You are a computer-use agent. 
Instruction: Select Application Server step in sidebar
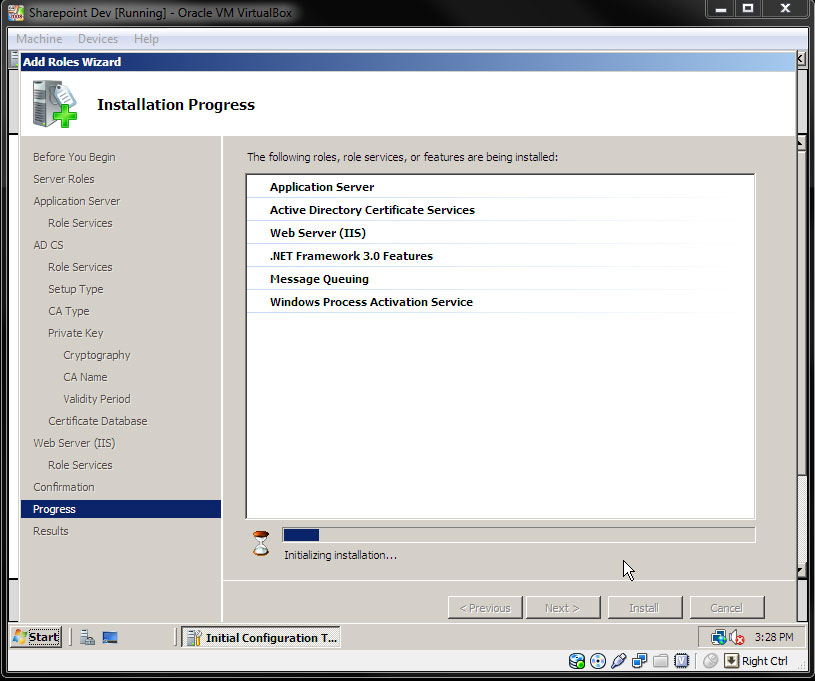pyautogui.click(x=76, y=201)
